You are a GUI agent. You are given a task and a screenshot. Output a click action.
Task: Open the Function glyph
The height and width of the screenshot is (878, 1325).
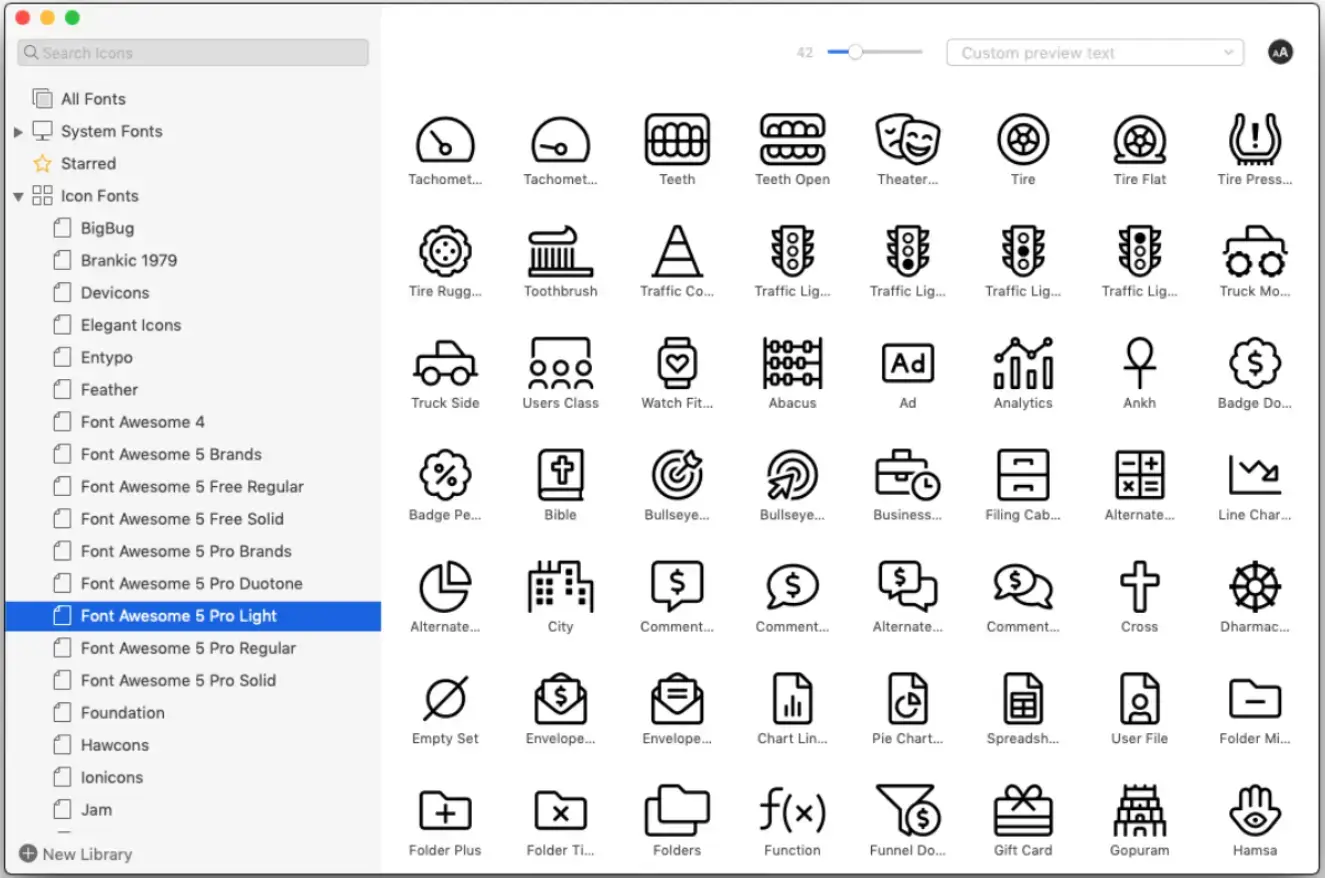tap(792, 810)
